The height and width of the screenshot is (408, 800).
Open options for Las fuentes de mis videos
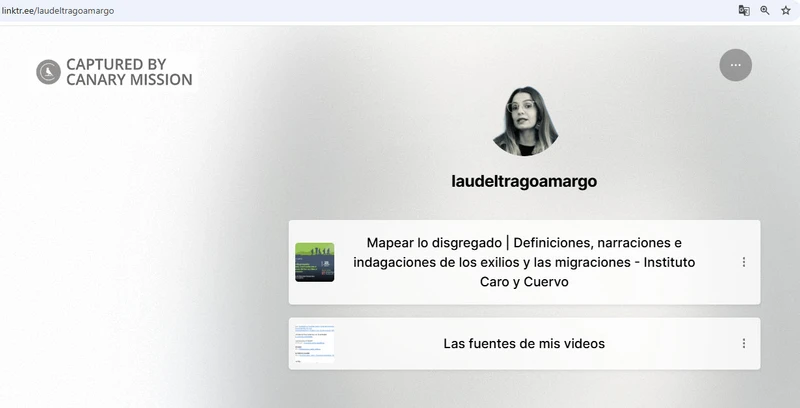[x=744, y=344]
